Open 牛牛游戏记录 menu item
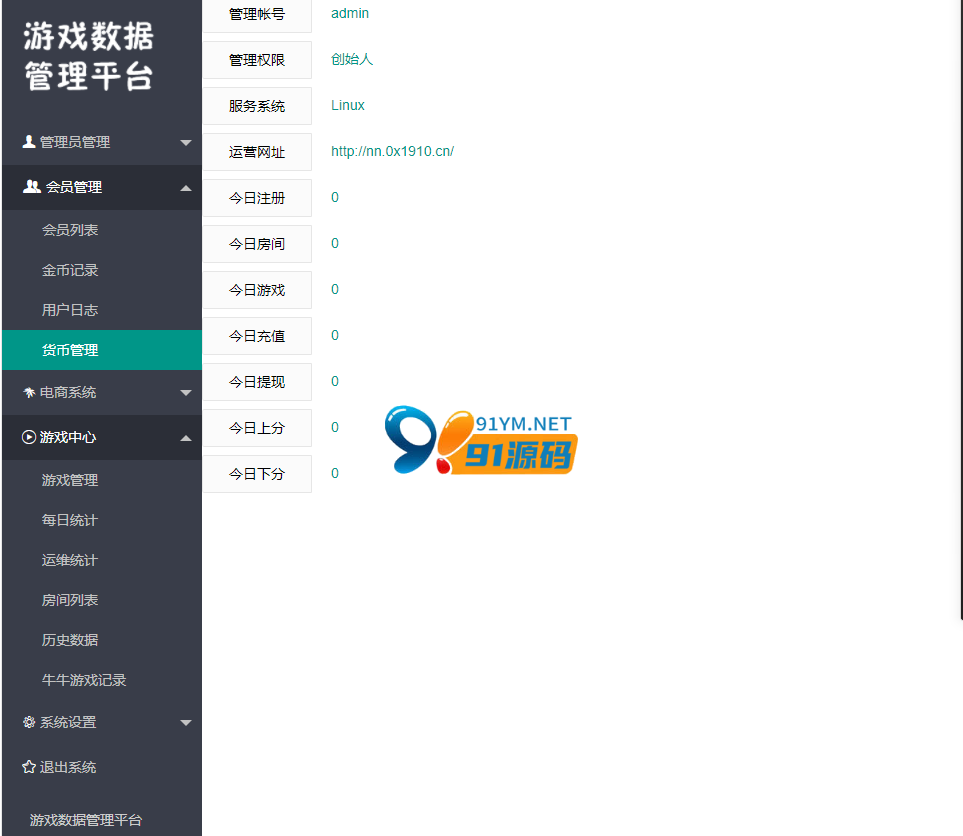The image size is (963, 836). click(x=102, y=679)
